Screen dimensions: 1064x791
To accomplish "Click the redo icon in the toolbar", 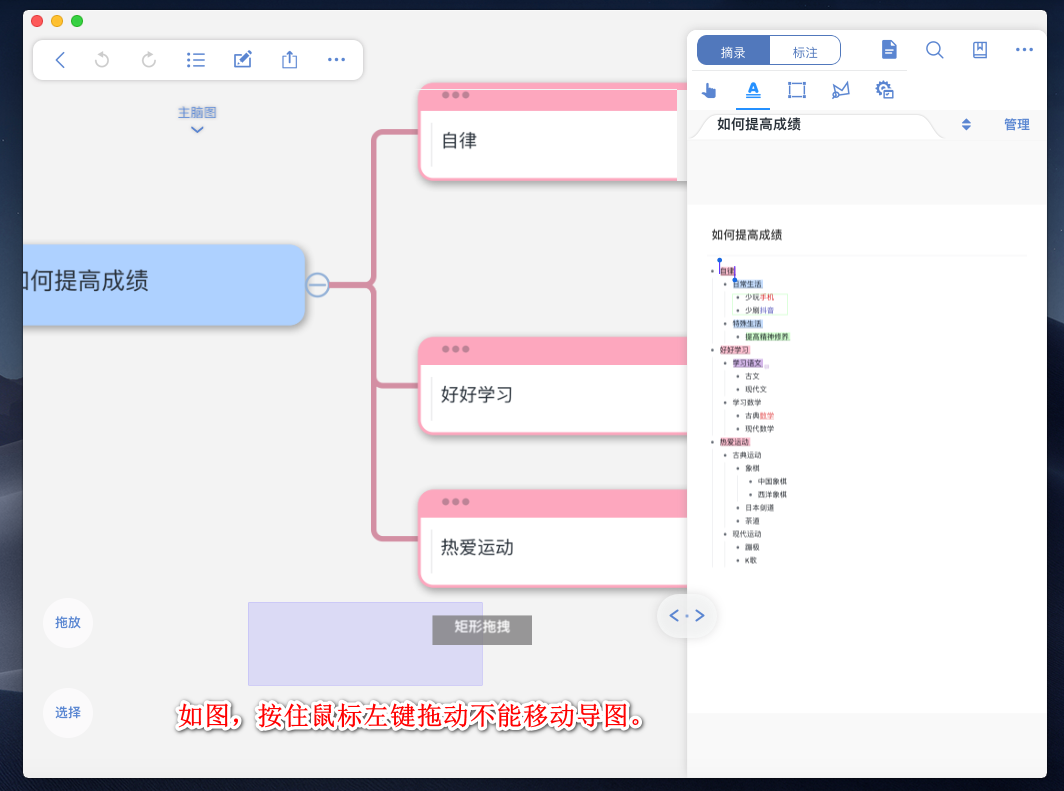I will (149, 60).
